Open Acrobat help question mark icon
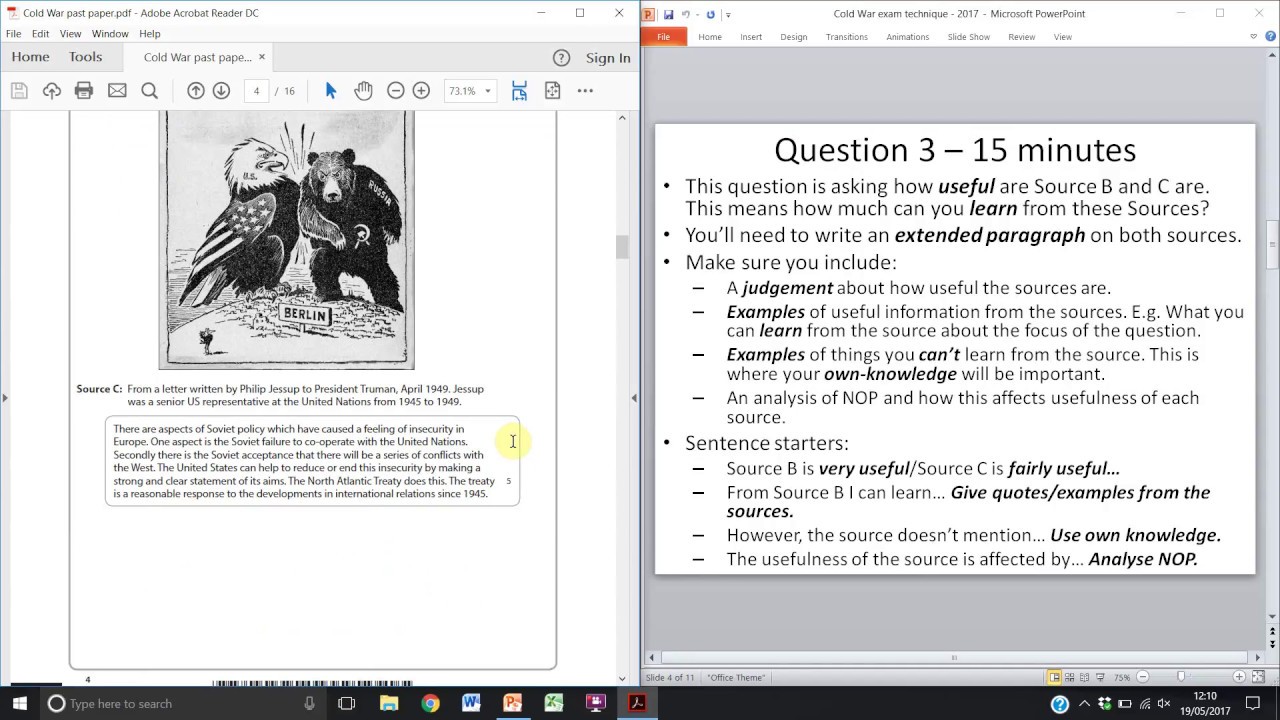1280x720 pixels. pos(562,58)
